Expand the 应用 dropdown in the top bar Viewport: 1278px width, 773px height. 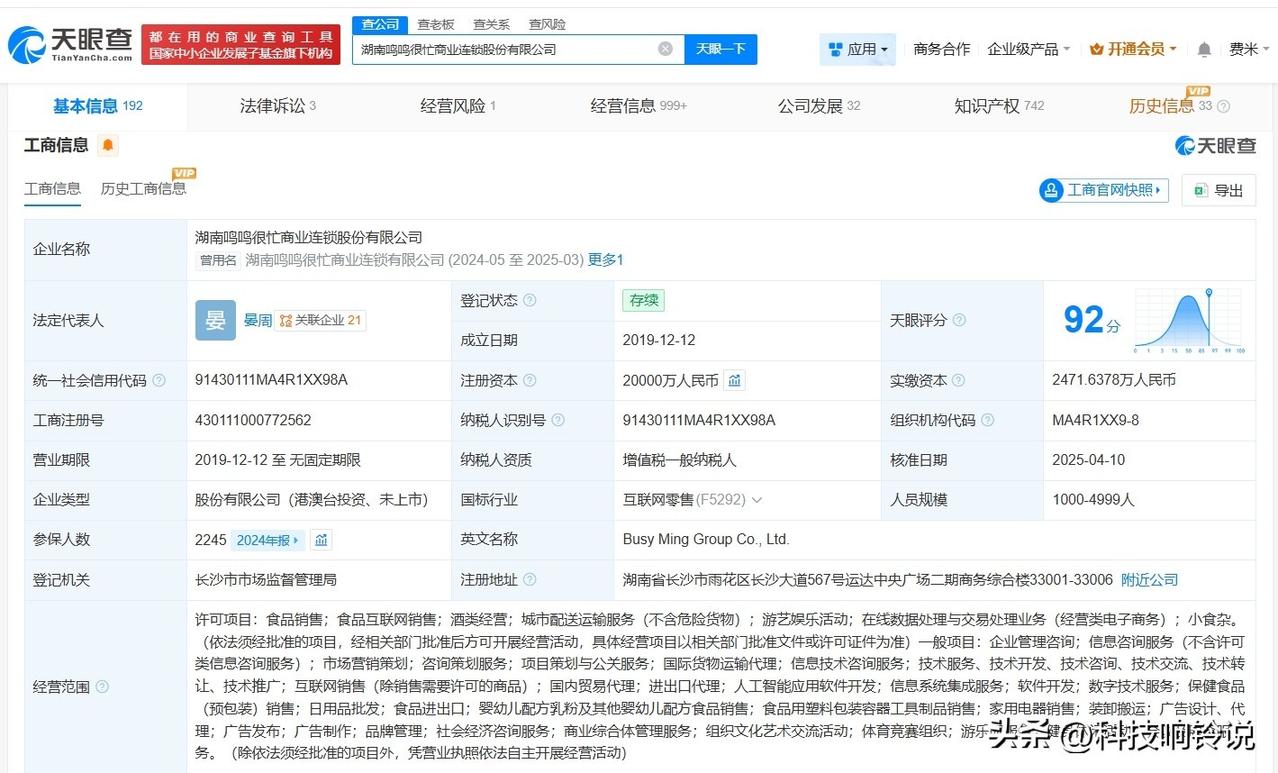click(855, 48)
